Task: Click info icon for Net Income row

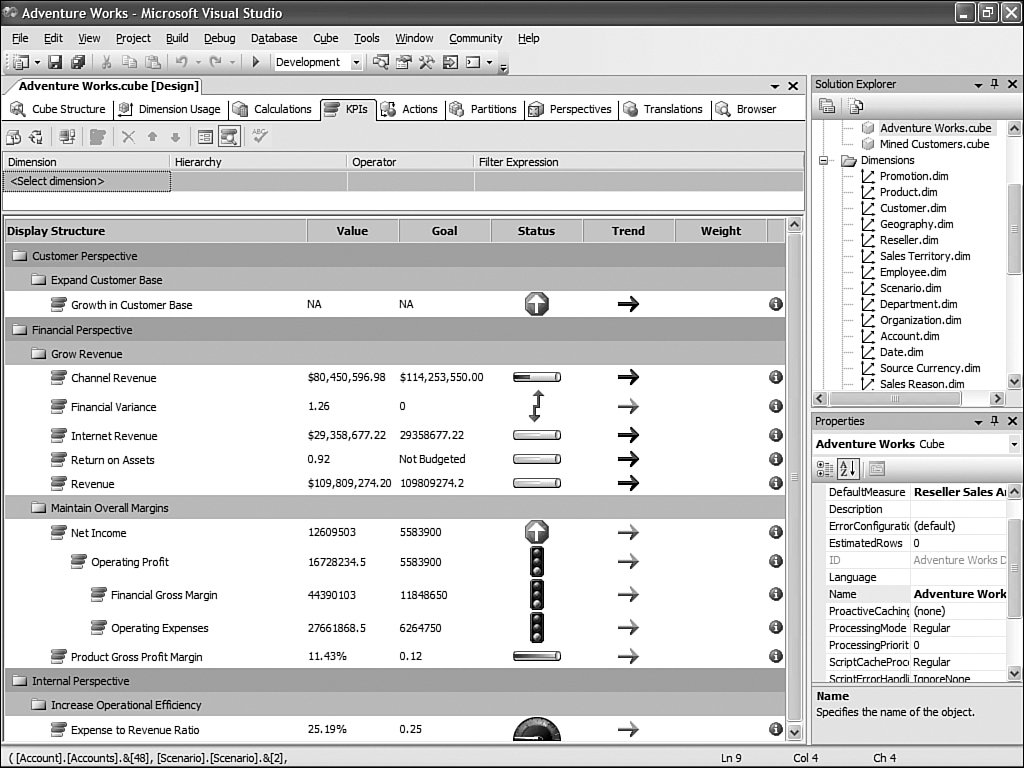Action: pyautogui.click(x=776, y=532)
